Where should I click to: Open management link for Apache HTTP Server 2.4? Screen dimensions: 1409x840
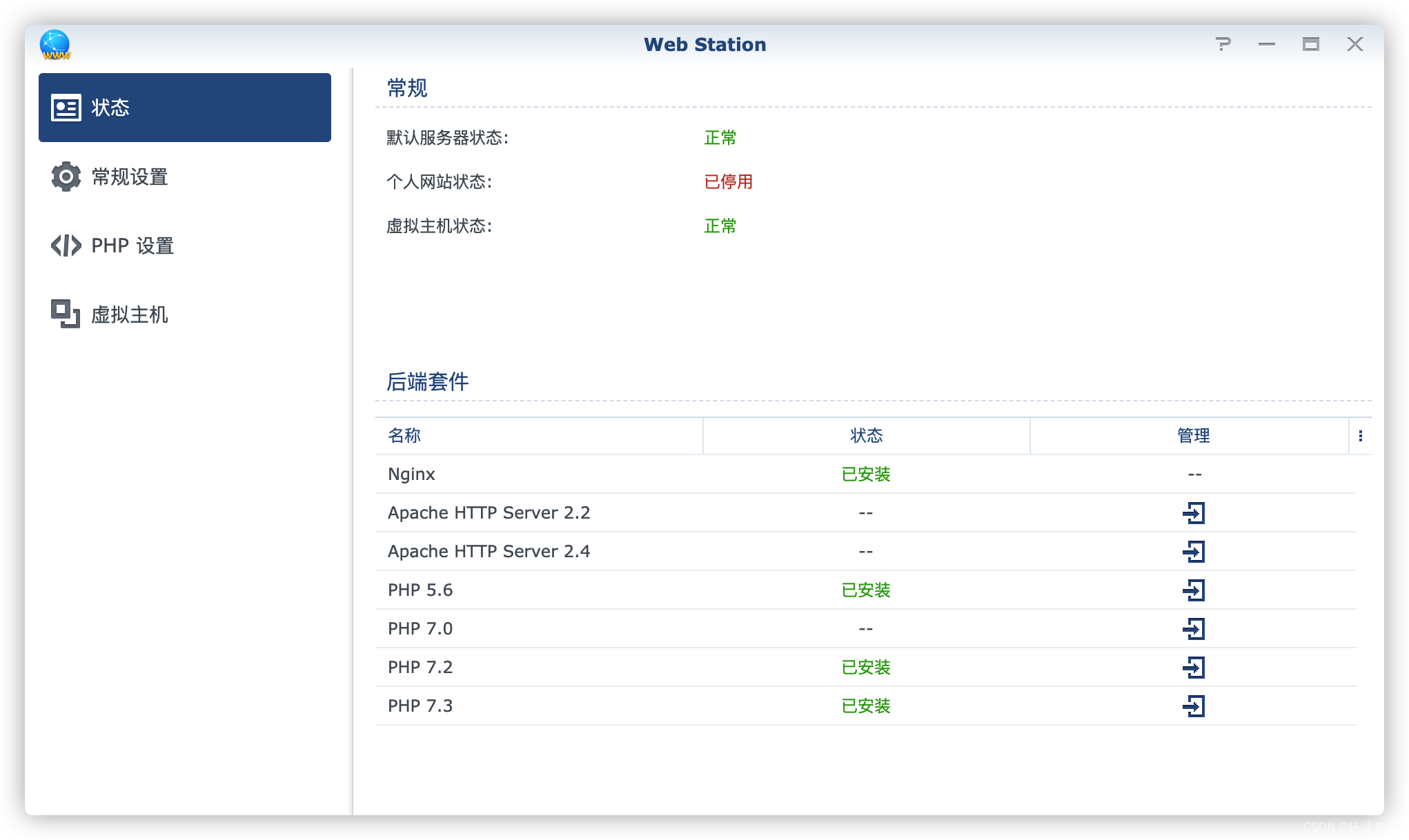[1194, 552]
